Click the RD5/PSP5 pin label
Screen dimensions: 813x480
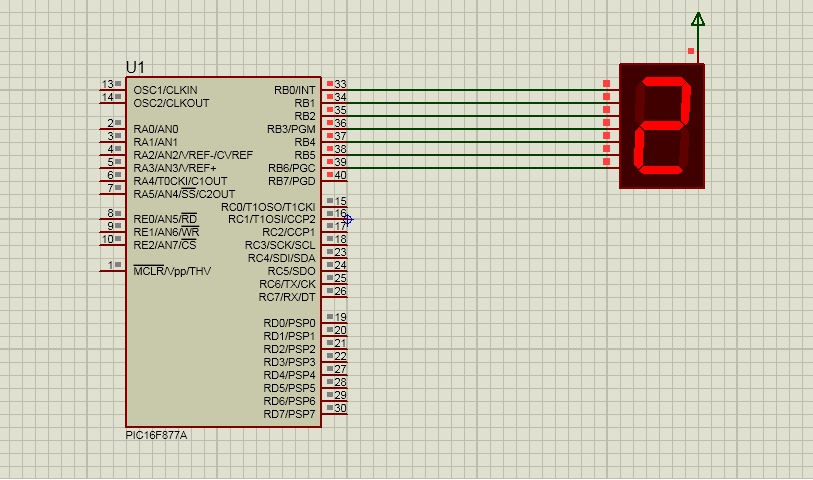tap(289, 388)
